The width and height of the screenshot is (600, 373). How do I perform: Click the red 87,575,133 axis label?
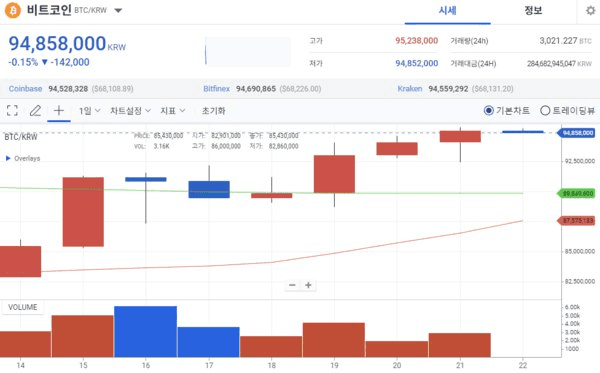[x=576, y=221]
